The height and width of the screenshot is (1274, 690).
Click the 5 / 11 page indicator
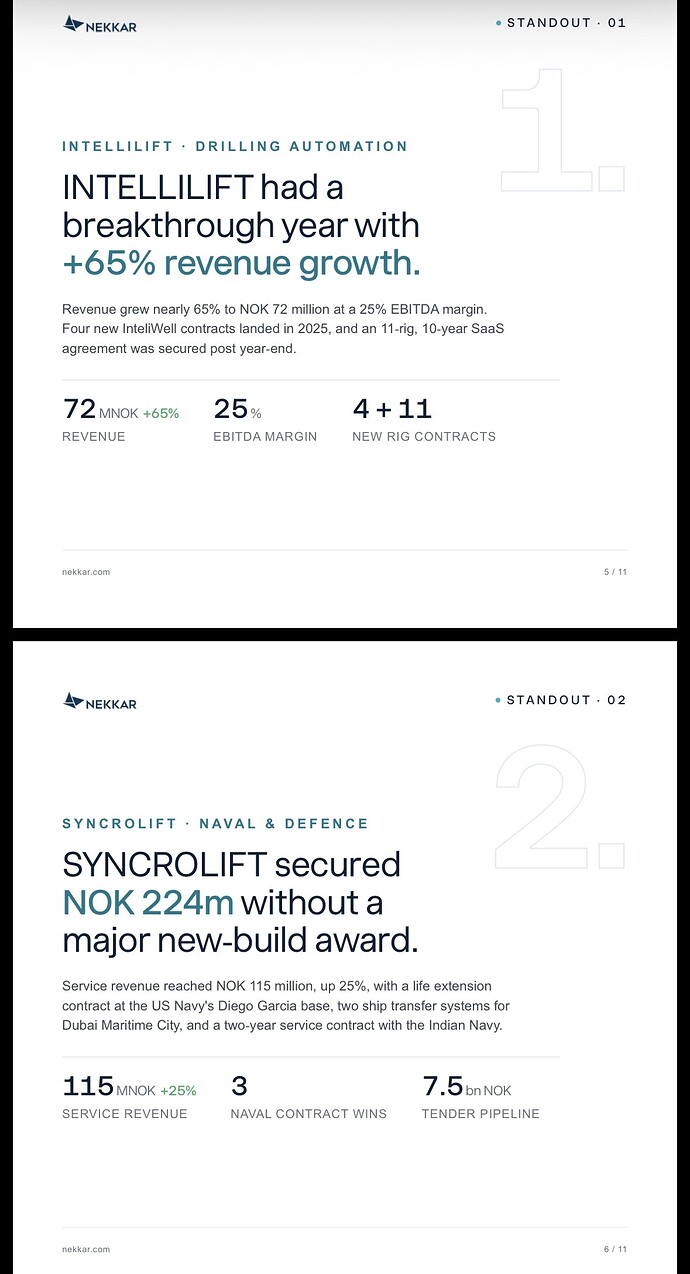pyautogui.click(x=615, y=572)
